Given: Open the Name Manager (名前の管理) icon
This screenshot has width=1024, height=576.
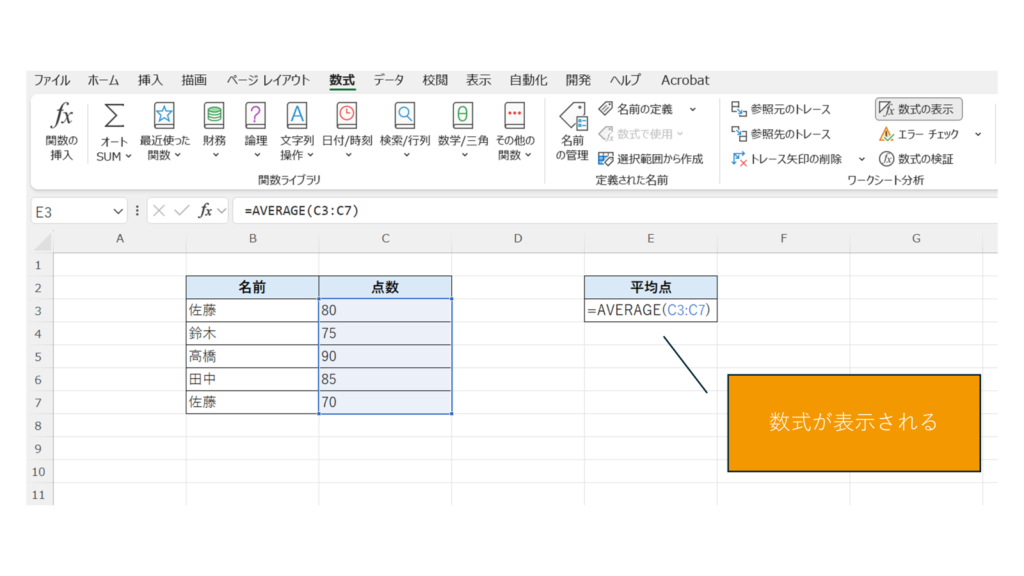Looking at the screenshot, I should [572, 118].
